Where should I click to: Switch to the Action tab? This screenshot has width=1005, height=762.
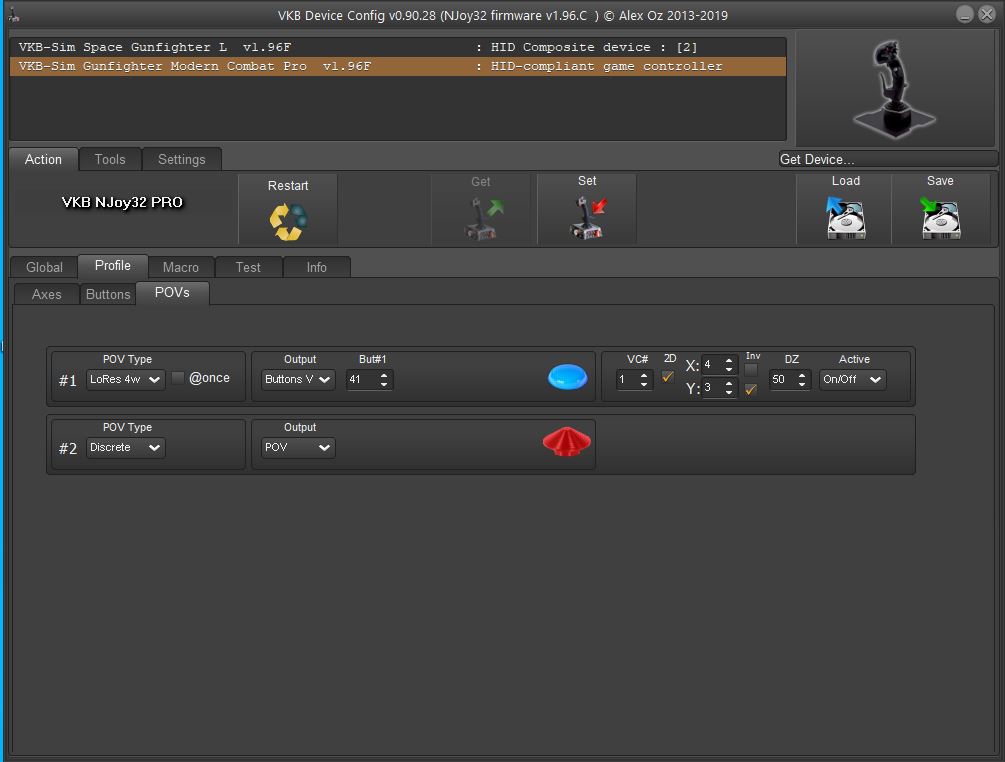pyautogui.click(x=44, y=159)
